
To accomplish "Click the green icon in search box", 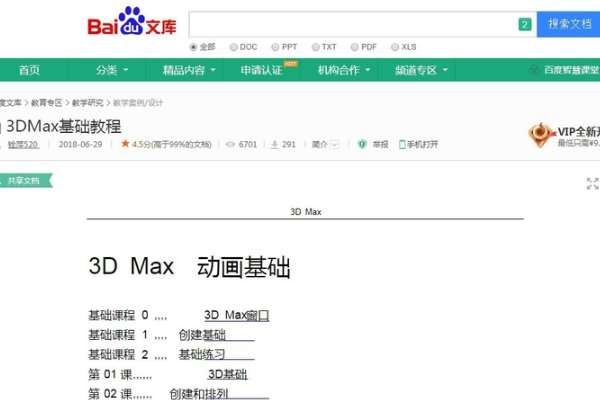I will coord(525,24).
